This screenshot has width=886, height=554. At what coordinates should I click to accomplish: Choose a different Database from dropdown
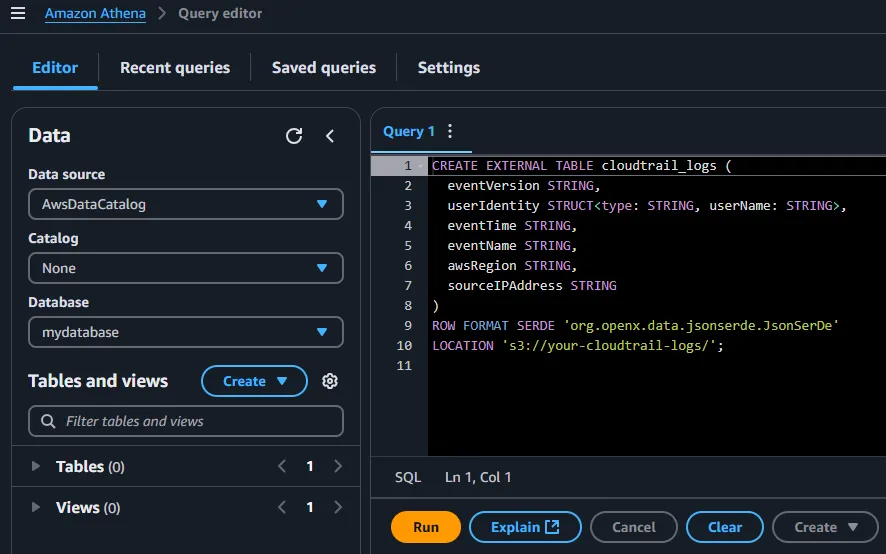[x=185, y=332]
